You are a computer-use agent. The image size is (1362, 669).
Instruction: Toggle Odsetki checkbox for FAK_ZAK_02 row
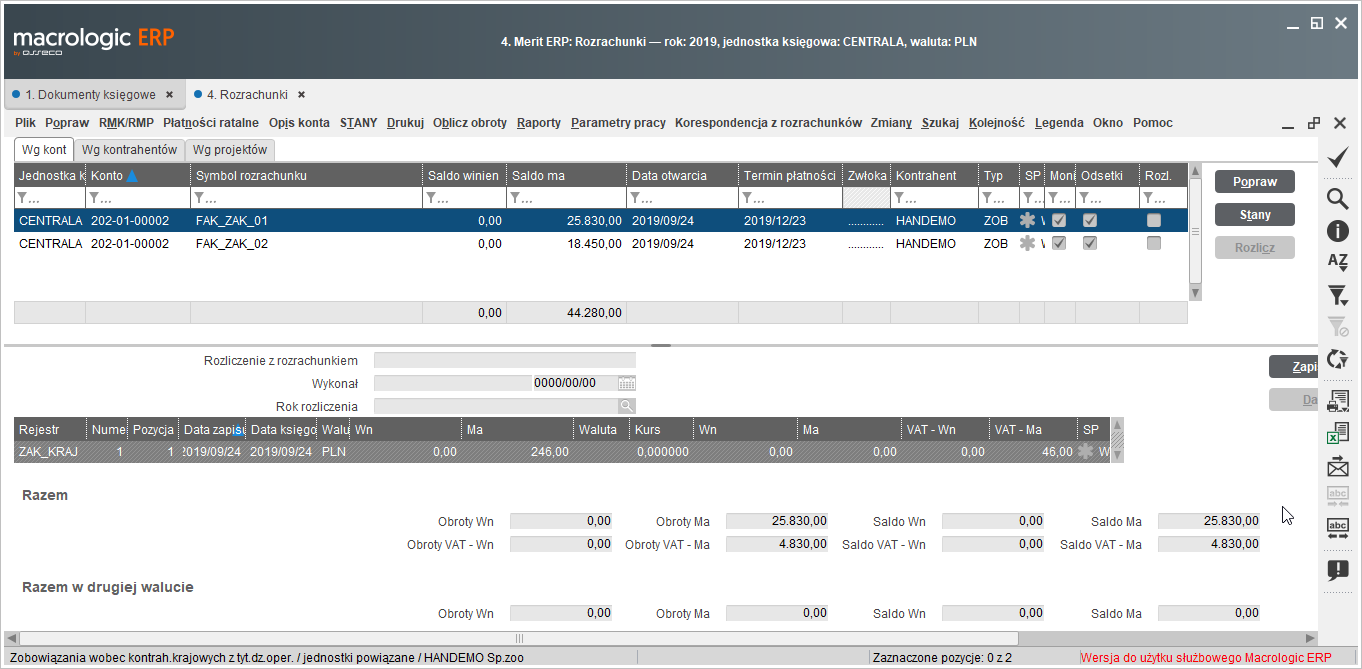[1090, 243]
